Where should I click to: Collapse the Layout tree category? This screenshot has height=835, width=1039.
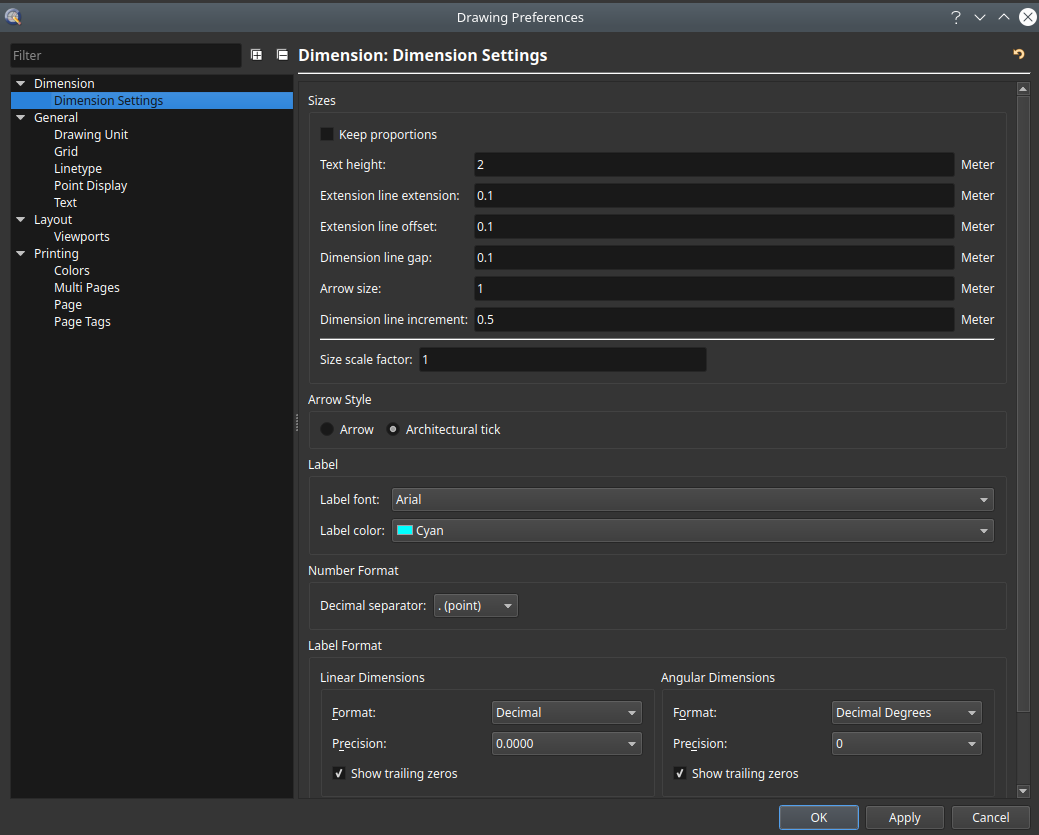tap(21, 219)
